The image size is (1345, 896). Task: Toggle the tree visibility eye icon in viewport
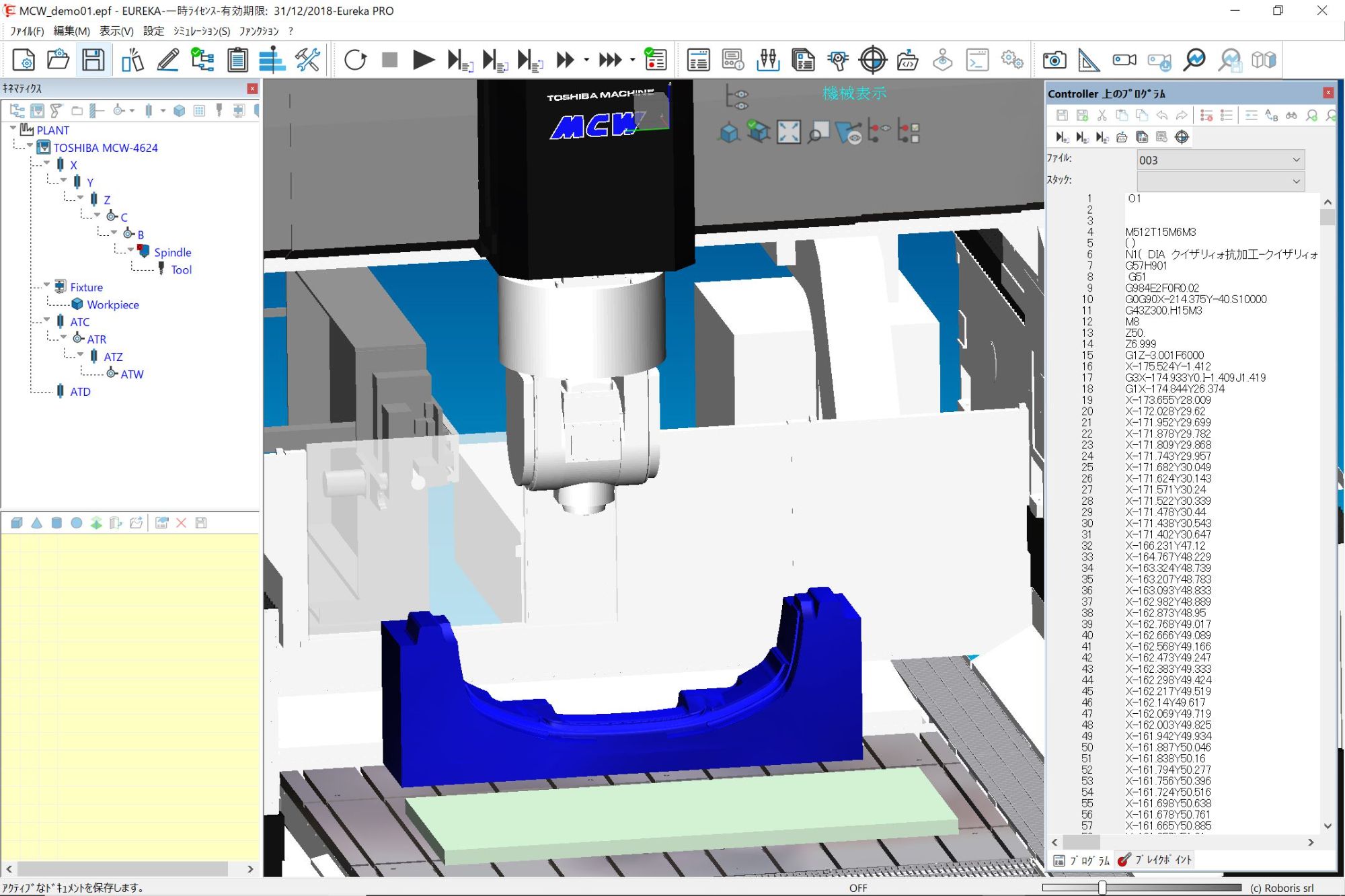(737, 97)
